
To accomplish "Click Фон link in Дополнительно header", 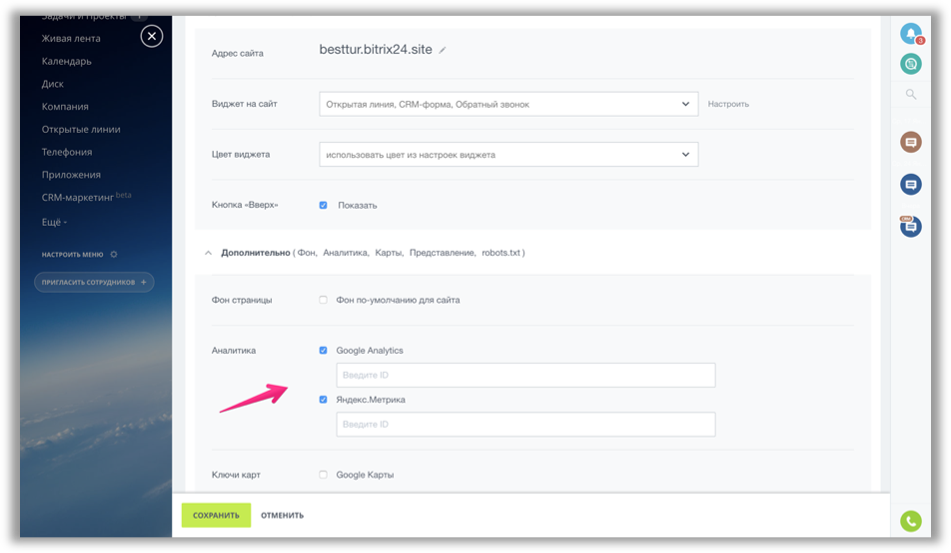I will point(307,253).
